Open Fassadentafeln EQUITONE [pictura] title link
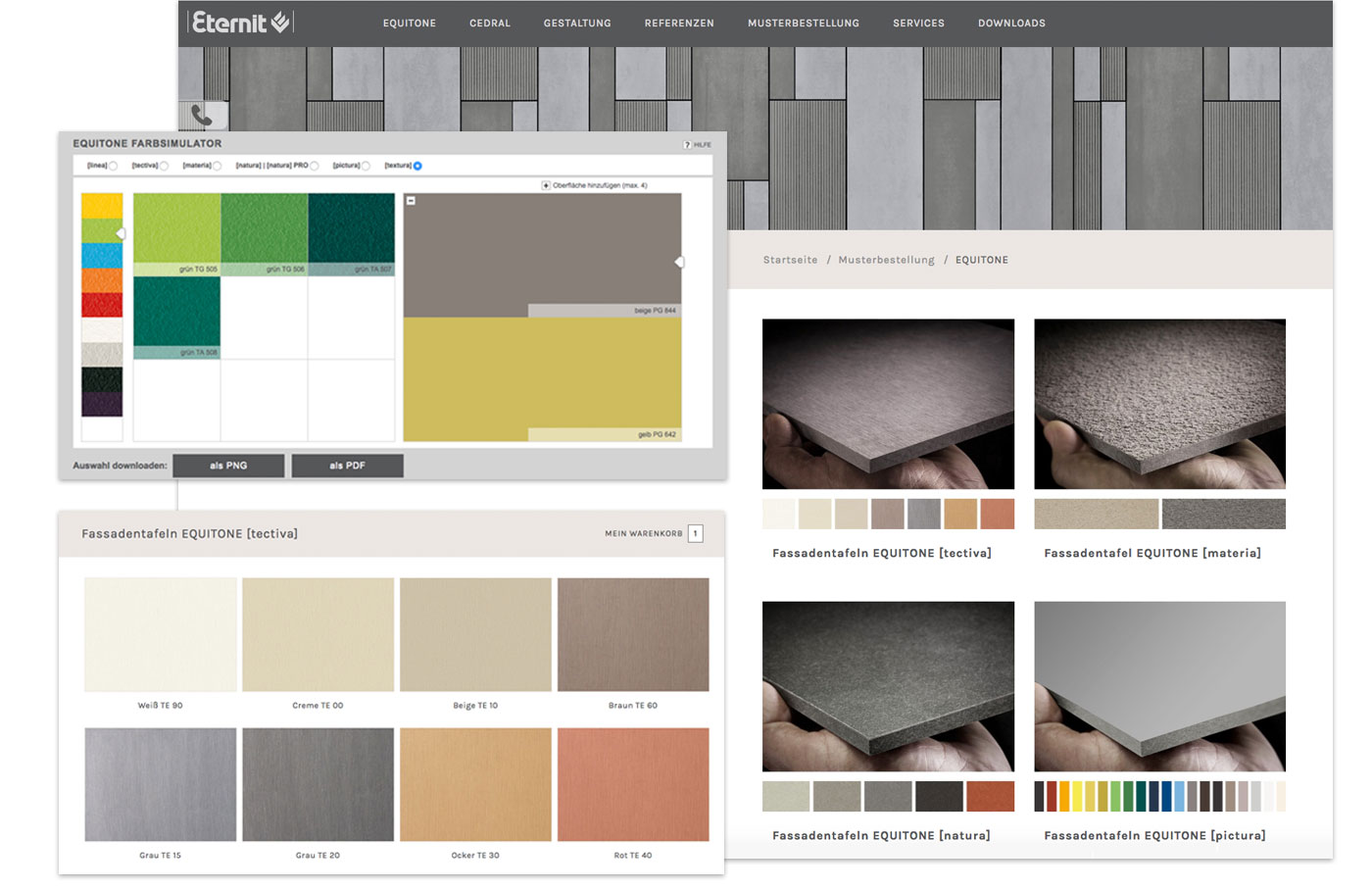This screenshot has width=1372, height=889. [x=1154, y=835]
